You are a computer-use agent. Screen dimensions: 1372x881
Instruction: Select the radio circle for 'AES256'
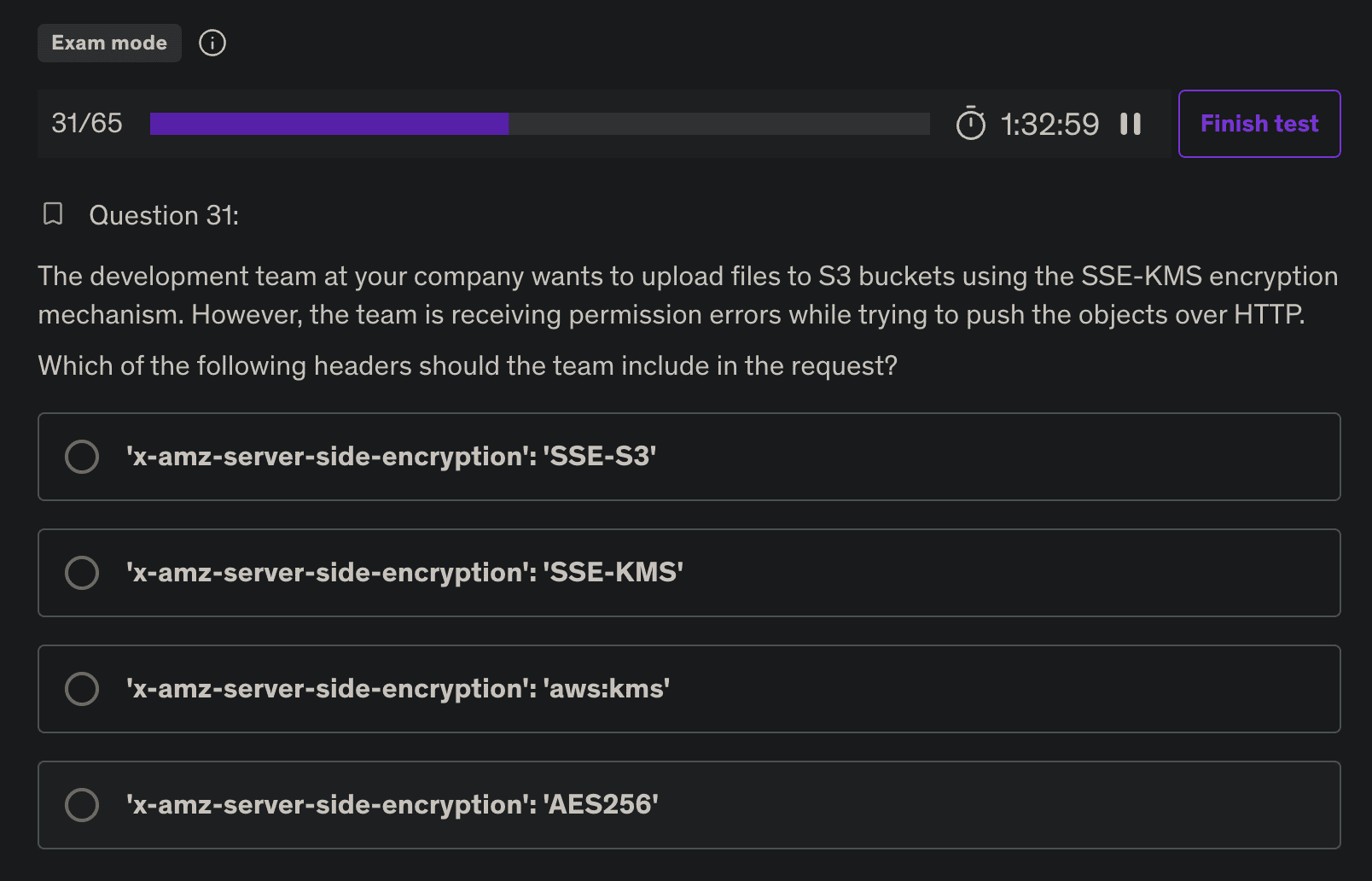82,805
